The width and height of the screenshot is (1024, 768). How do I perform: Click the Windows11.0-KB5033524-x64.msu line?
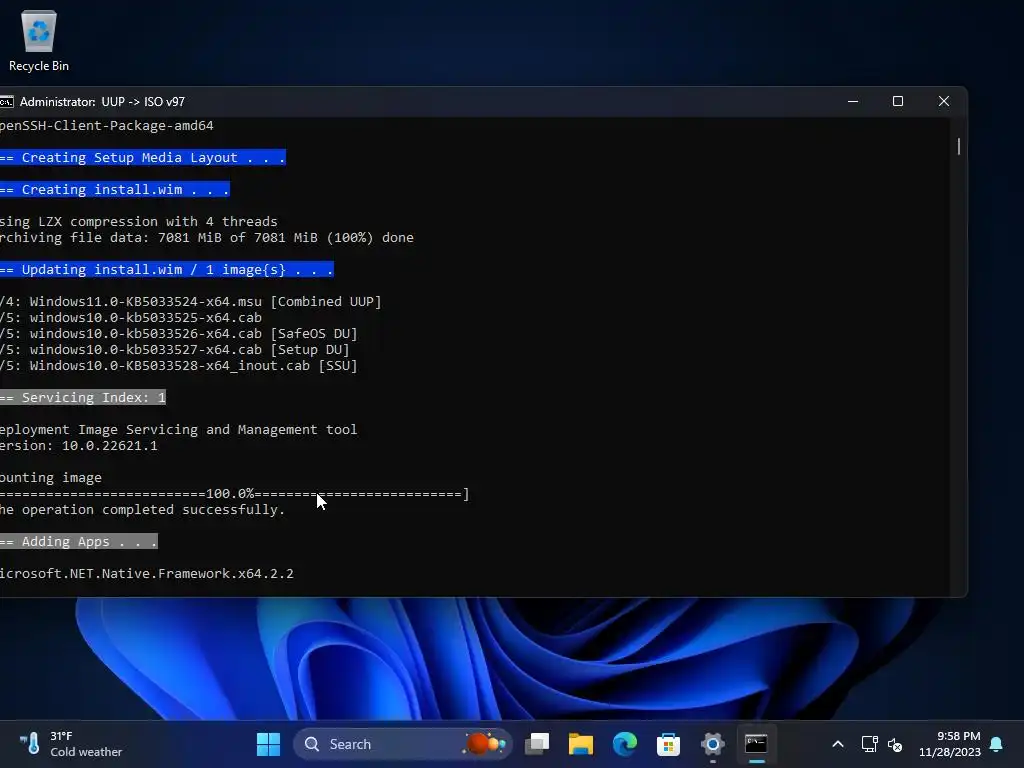click(191, 302)
